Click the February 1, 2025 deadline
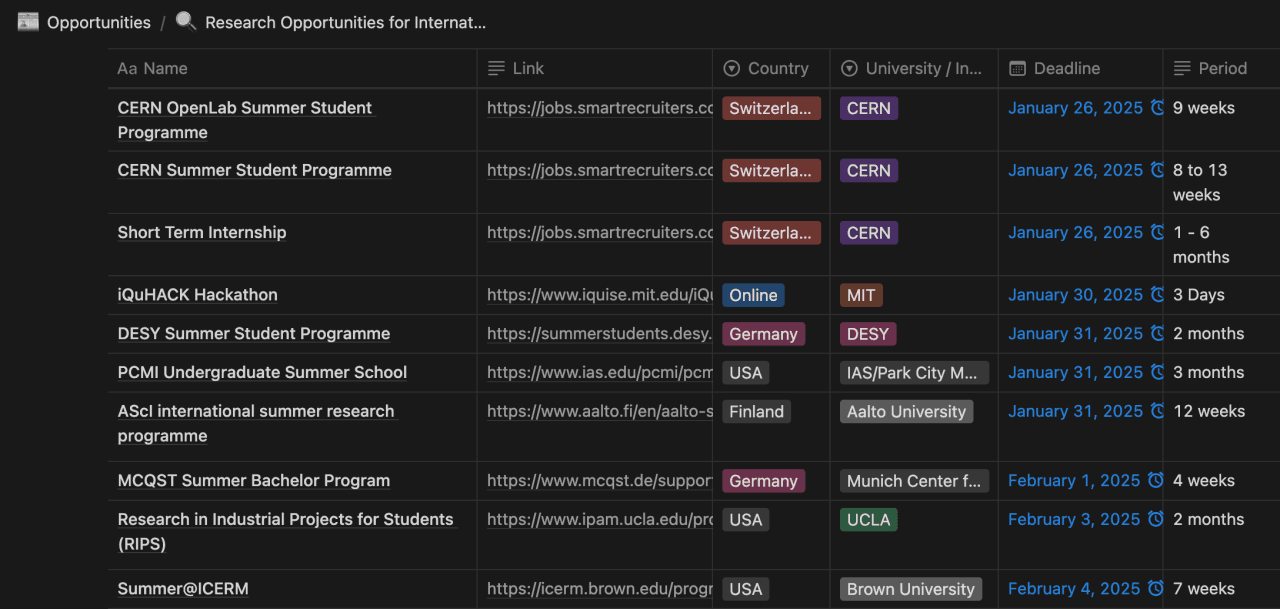 (1074, 481)
